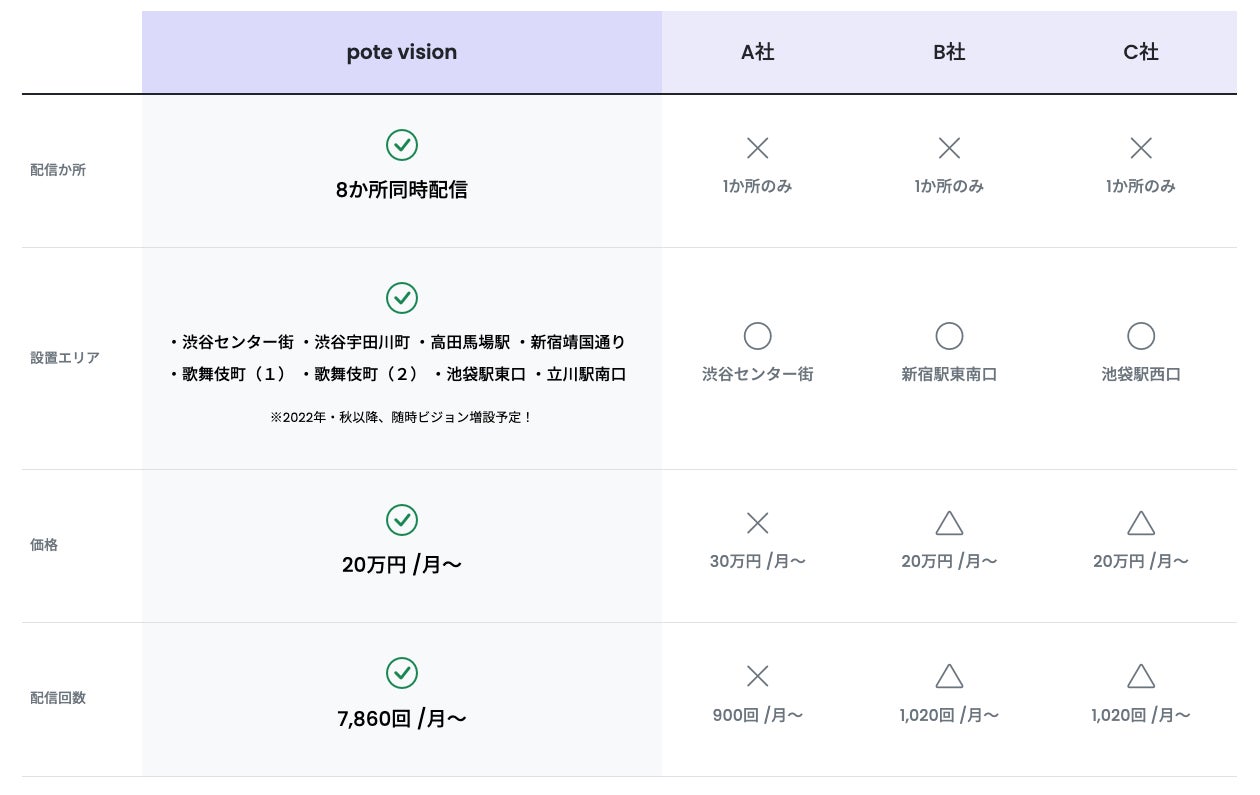This screenshot has width=1260, height=795.
Task: Click the circle icon above 渋谷センター街 for A社
Action: coord(757,336)
